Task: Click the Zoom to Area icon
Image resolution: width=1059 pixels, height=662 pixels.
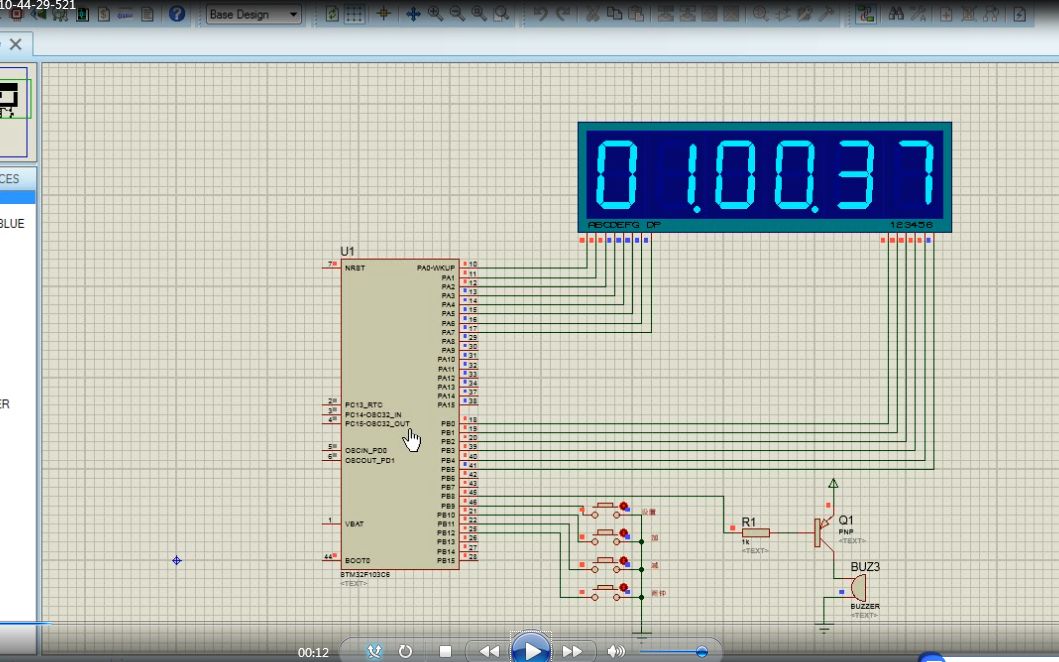Action: point(501,11)
